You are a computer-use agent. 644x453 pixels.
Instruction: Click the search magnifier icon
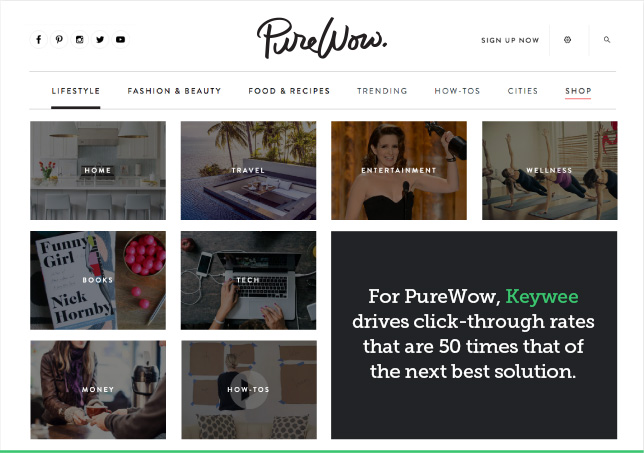click(x=607, y=40)
